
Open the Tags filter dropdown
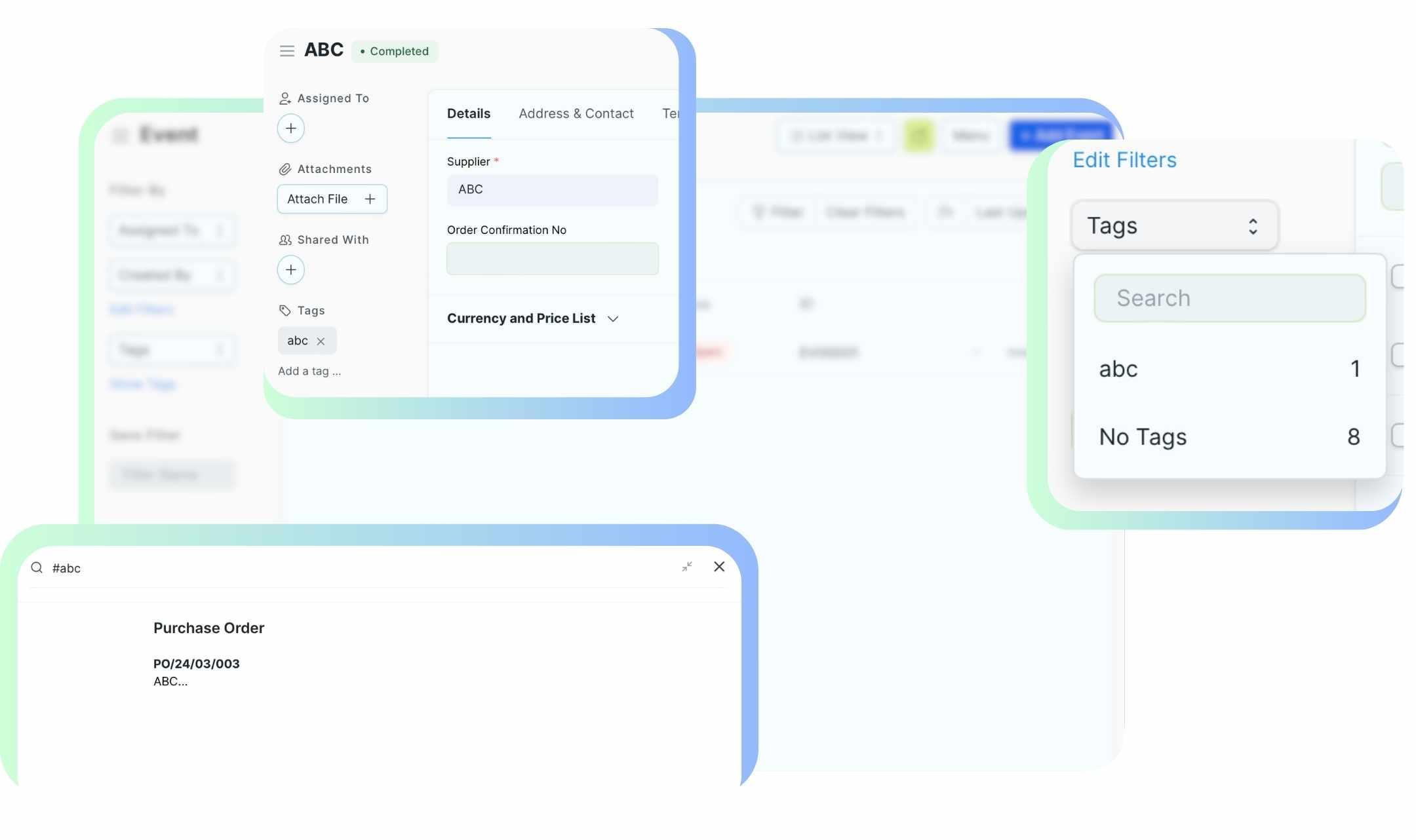click(x=1174, y=225)
